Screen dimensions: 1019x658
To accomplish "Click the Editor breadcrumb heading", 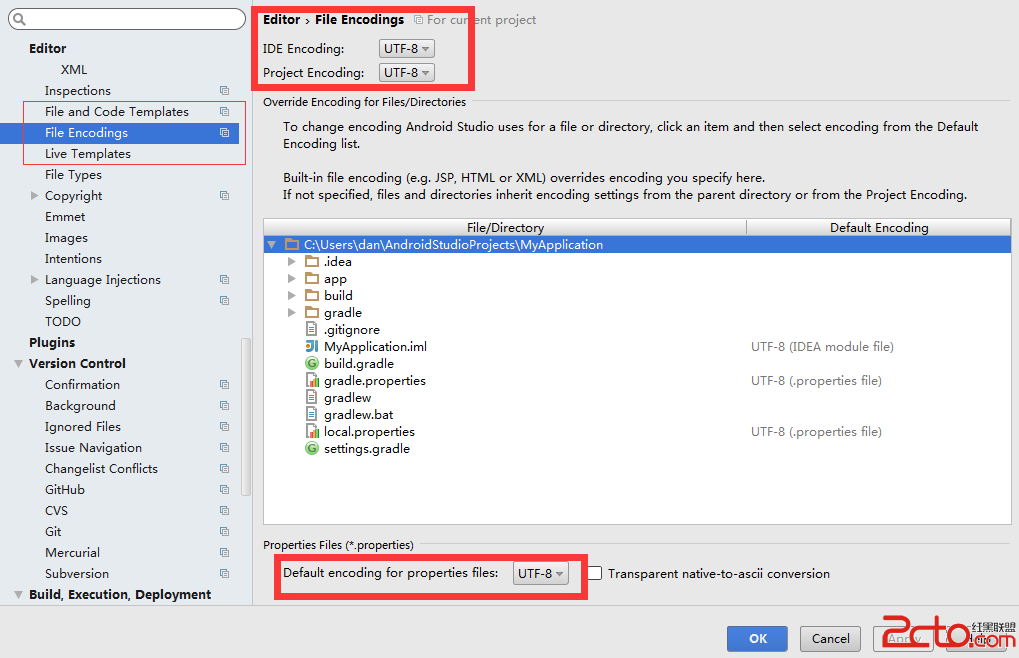I will (281, 19).
